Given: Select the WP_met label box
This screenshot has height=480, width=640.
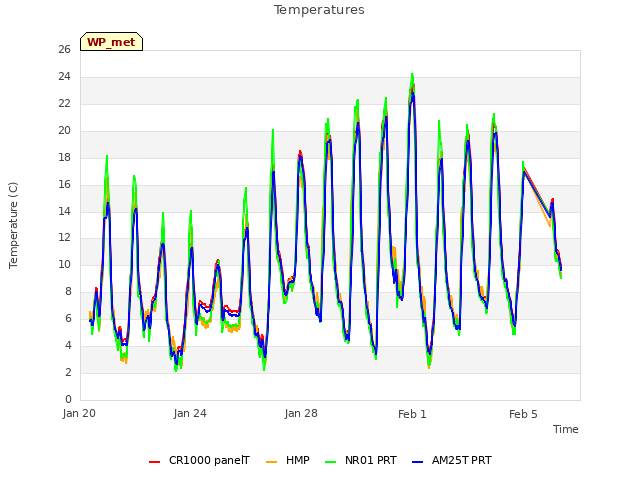Looking at the screenshot, I should click(111, 42).
